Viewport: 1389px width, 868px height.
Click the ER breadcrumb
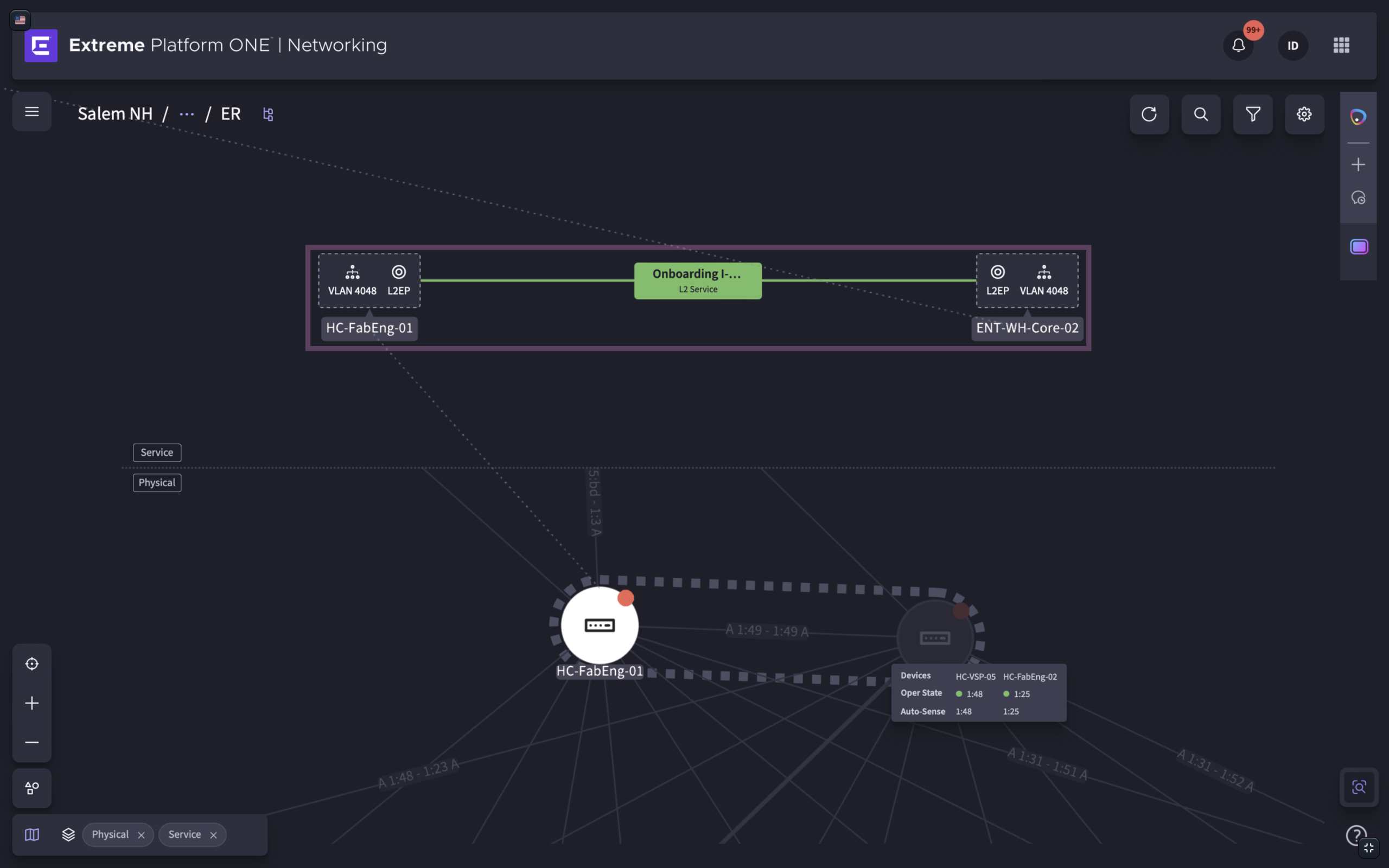click(x=231, y=114)
